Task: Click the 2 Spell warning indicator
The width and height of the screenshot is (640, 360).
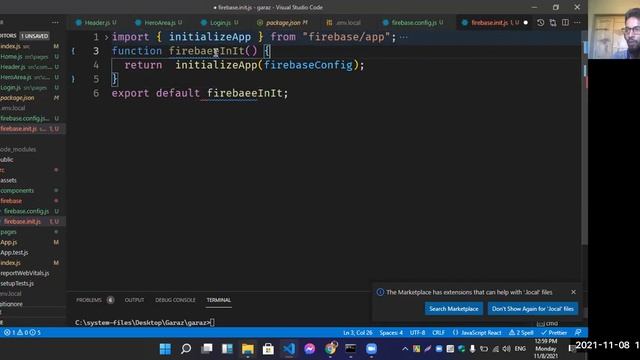Action: click(521, 333)
